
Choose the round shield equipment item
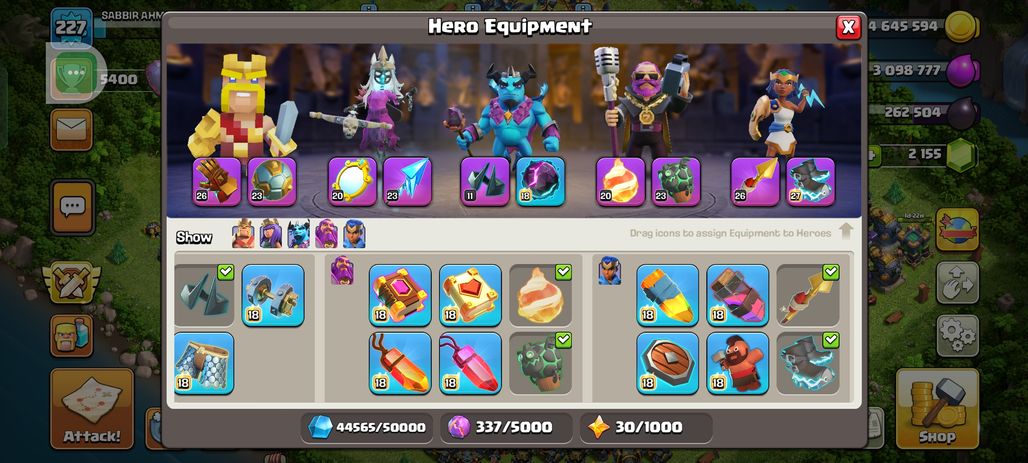[x=667, y=363]
